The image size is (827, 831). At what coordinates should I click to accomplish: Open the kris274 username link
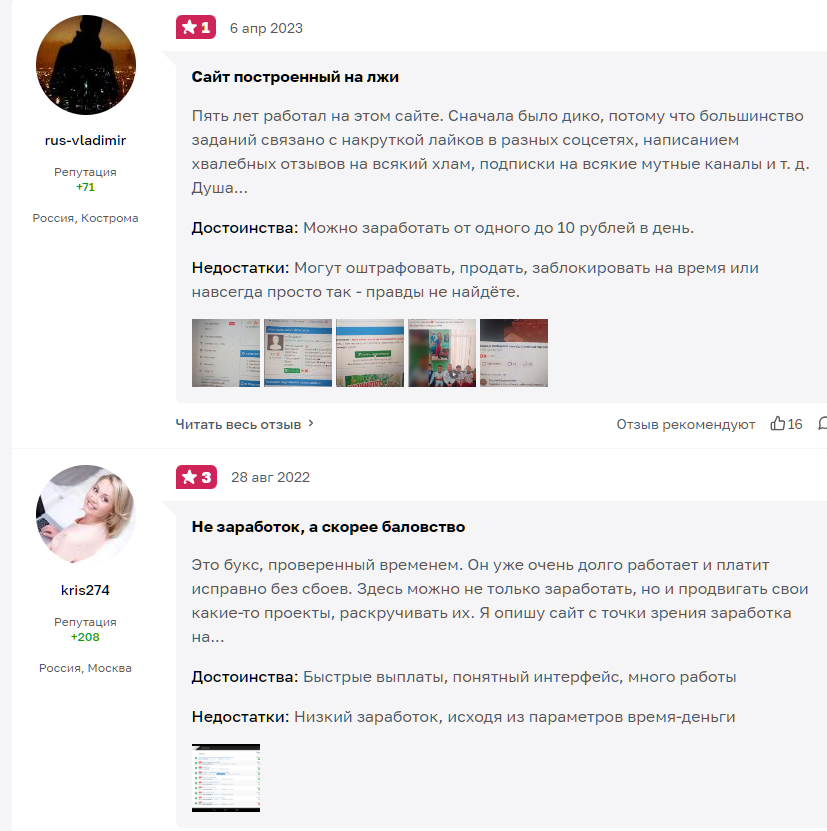[x=85, y=590]
